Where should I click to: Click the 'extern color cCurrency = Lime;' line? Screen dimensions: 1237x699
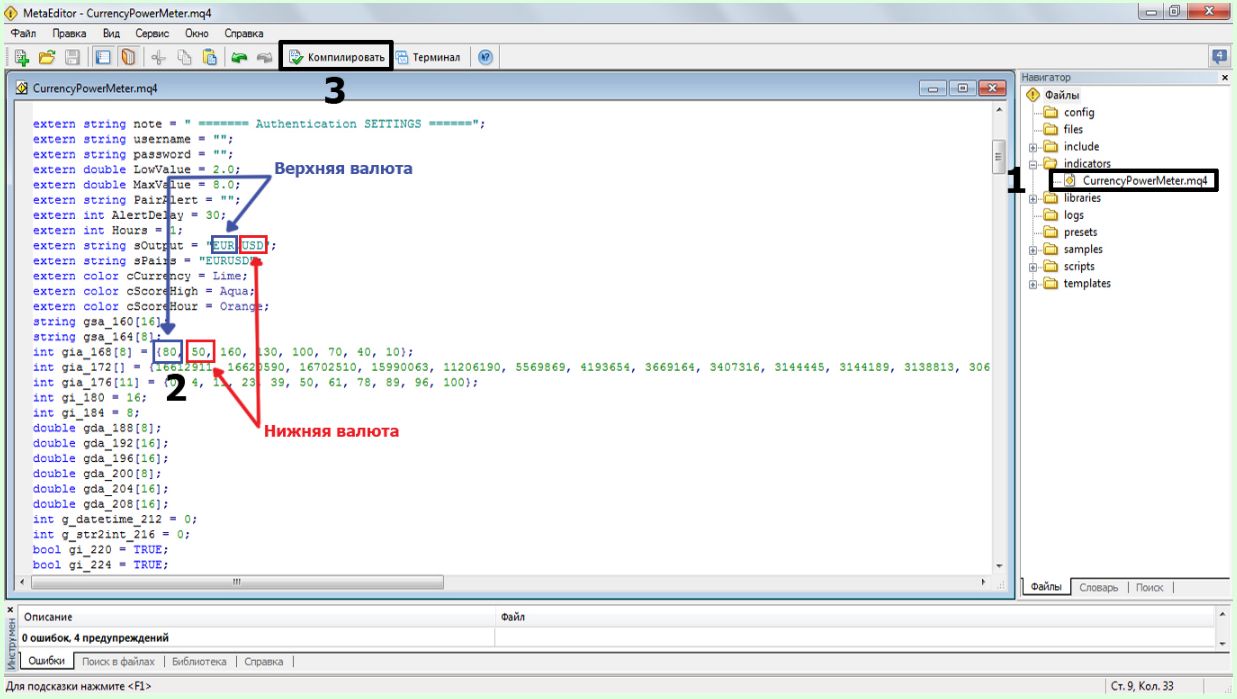point(139,276)
